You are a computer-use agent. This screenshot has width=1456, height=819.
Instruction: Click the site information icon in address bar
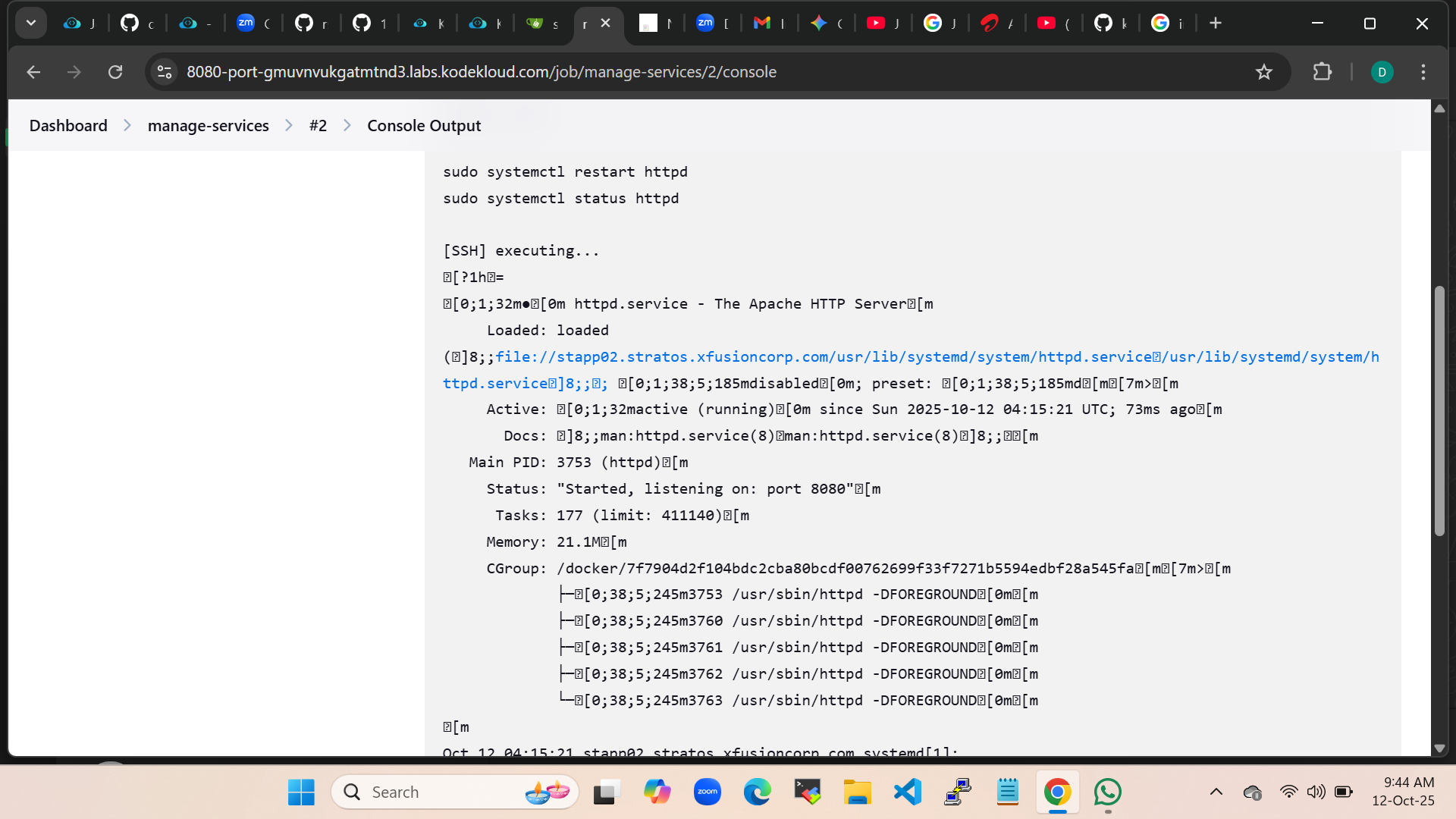[165, 72]
